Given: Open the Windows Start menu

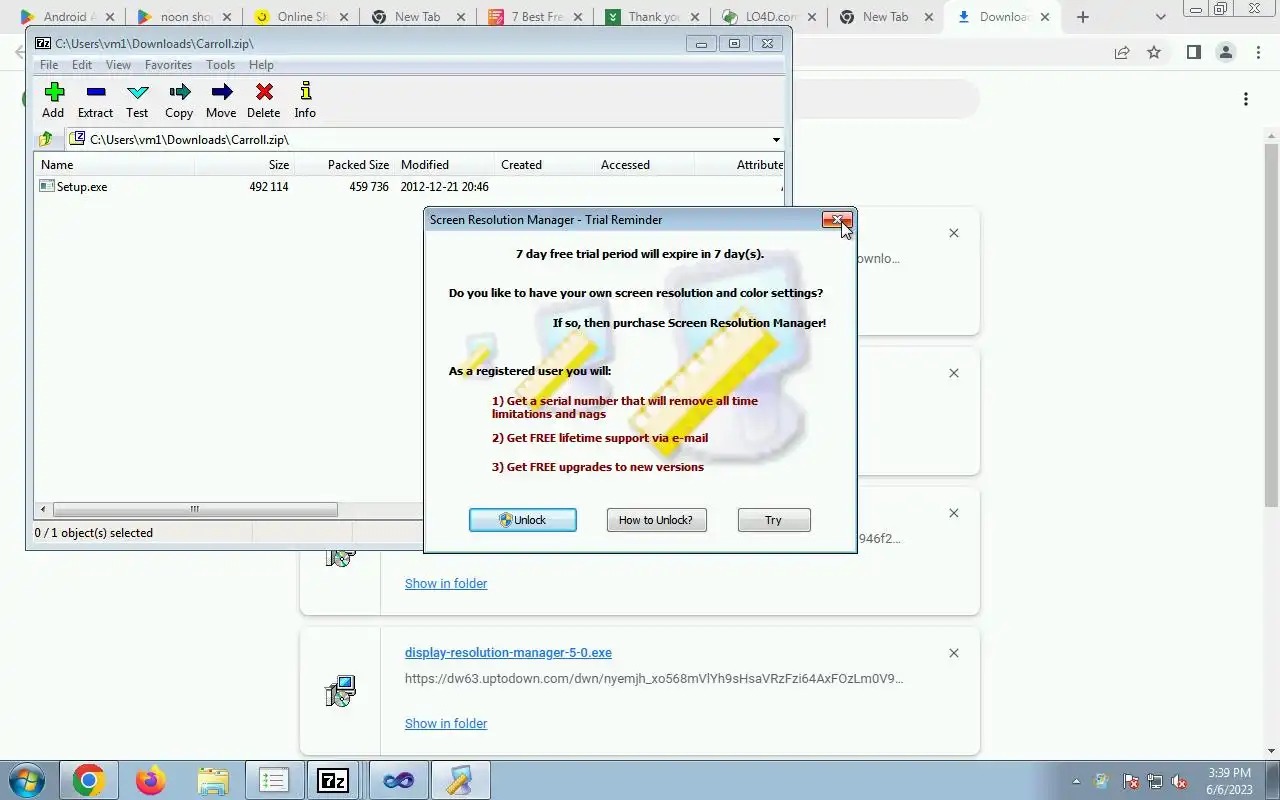Looking at the screenshot, I should pyautogui.click(x=26, y=780).
